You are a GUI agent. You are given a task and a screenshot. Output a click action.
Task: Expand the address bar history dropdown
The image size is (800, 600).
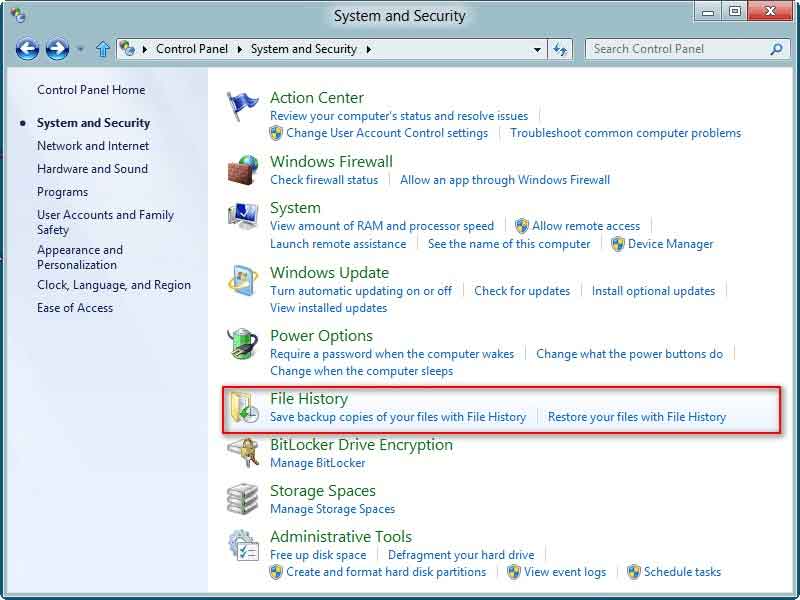[537, 49]
